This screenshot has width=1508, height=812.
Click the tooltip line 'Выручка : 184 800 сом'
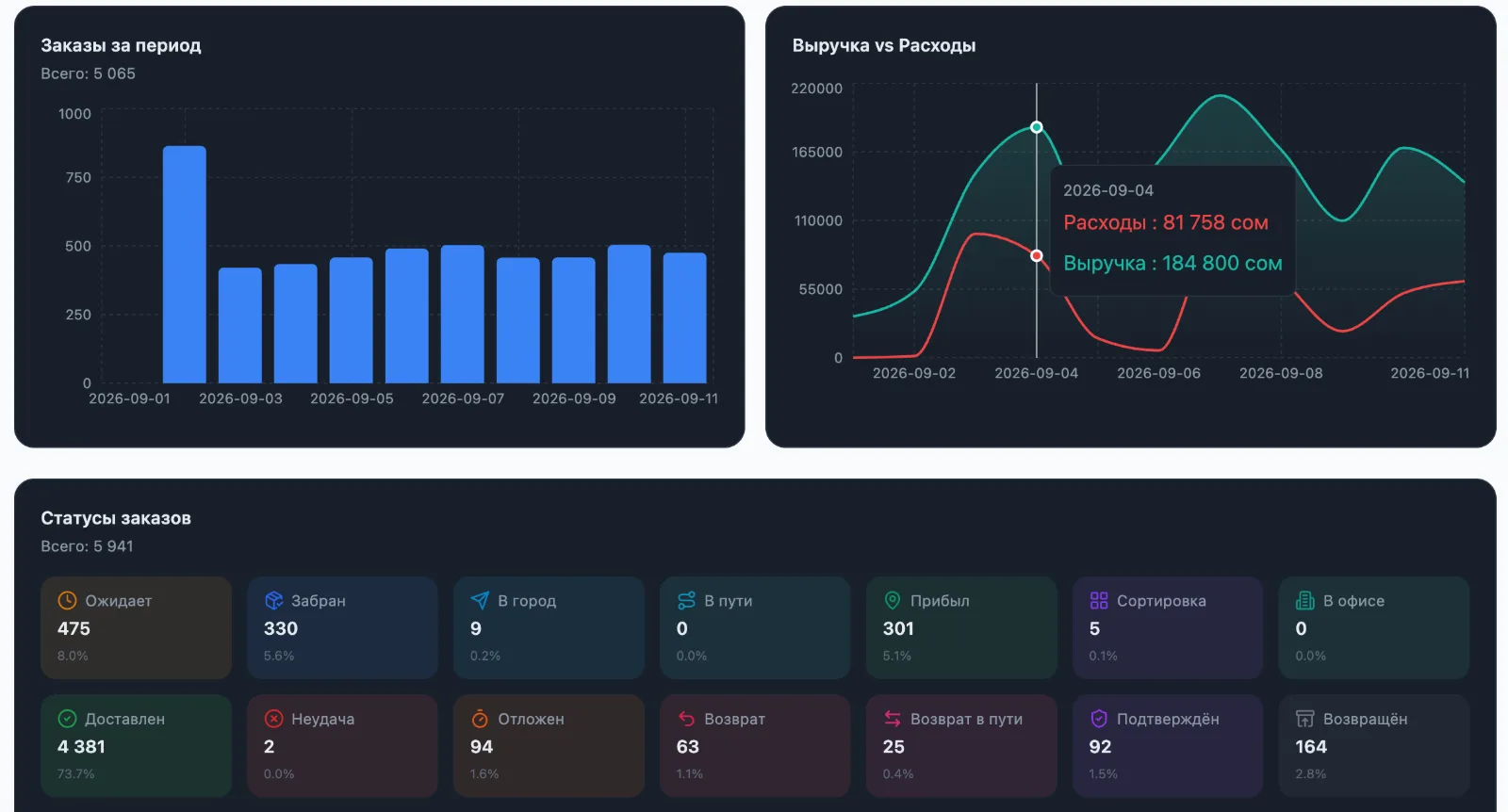tap(1172, 264)
